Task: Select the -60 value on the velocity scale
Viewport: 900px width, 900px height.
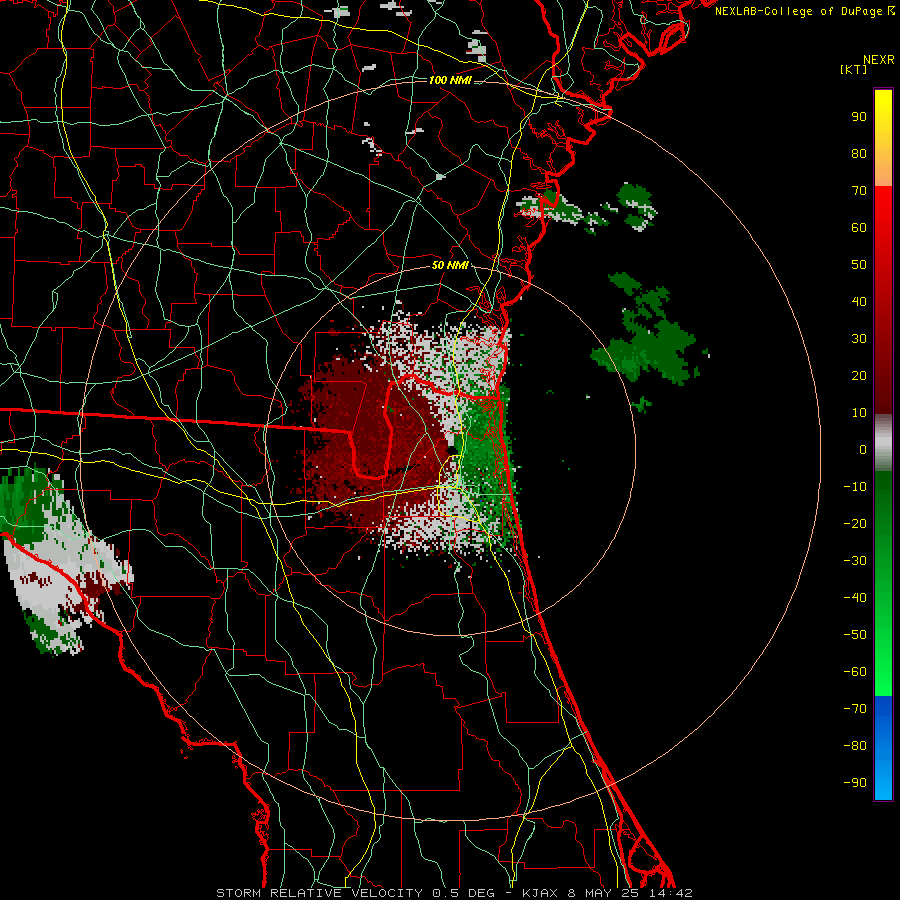Action: point(855,672)
